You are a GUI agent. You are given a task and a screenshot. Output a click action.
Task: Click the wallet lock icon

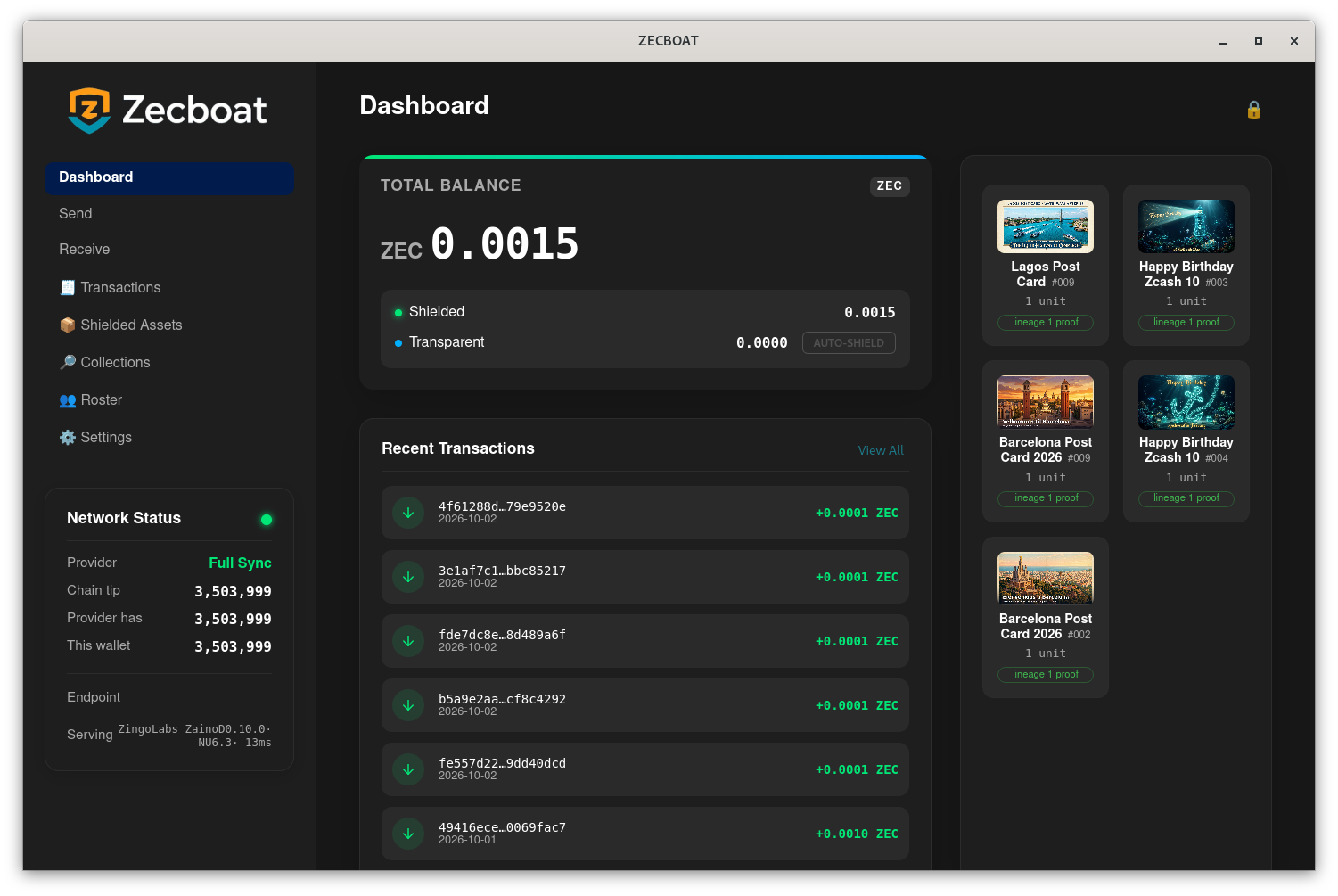(1254, 110)
